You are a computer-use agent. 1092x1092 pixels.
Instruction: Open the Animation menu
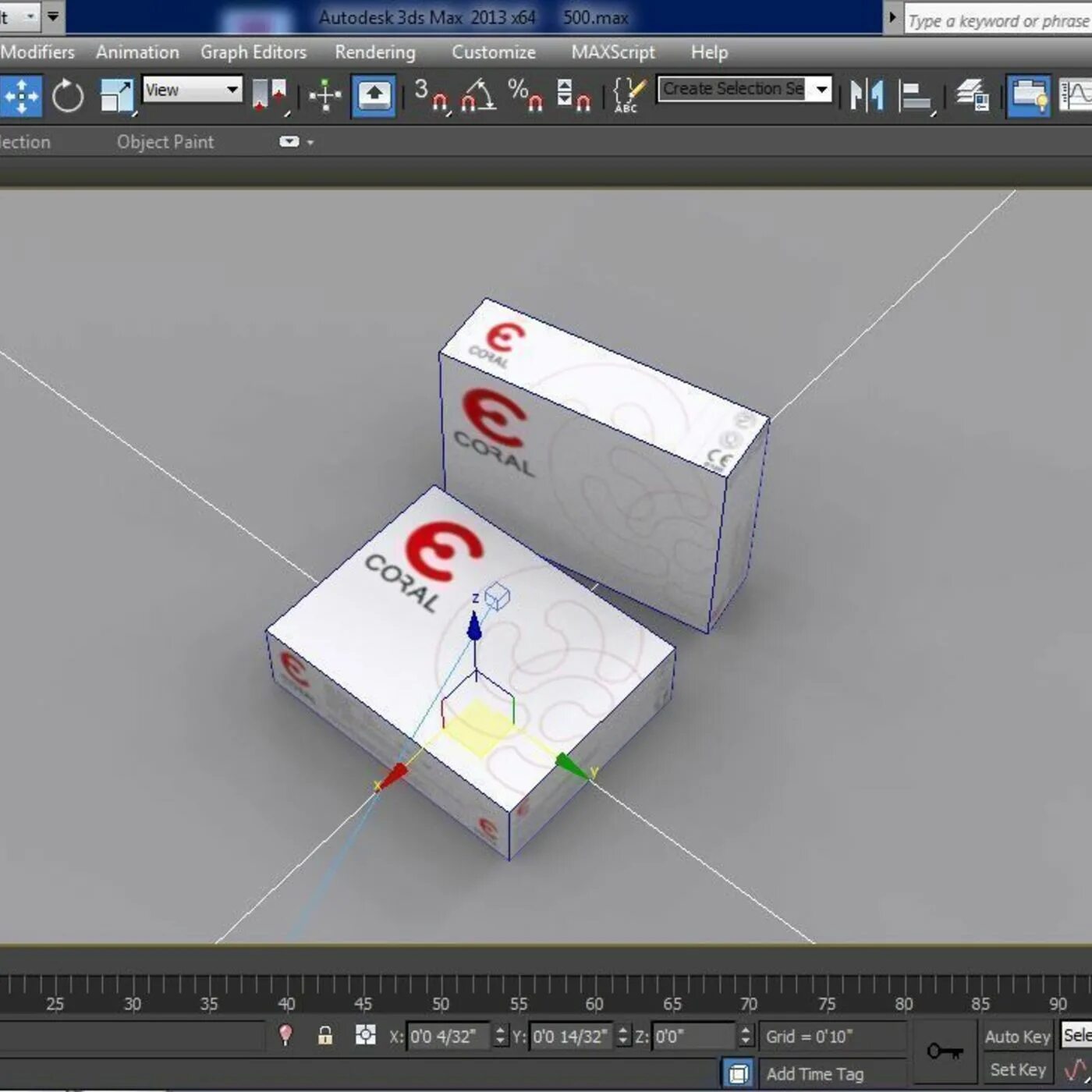[137, 52]
